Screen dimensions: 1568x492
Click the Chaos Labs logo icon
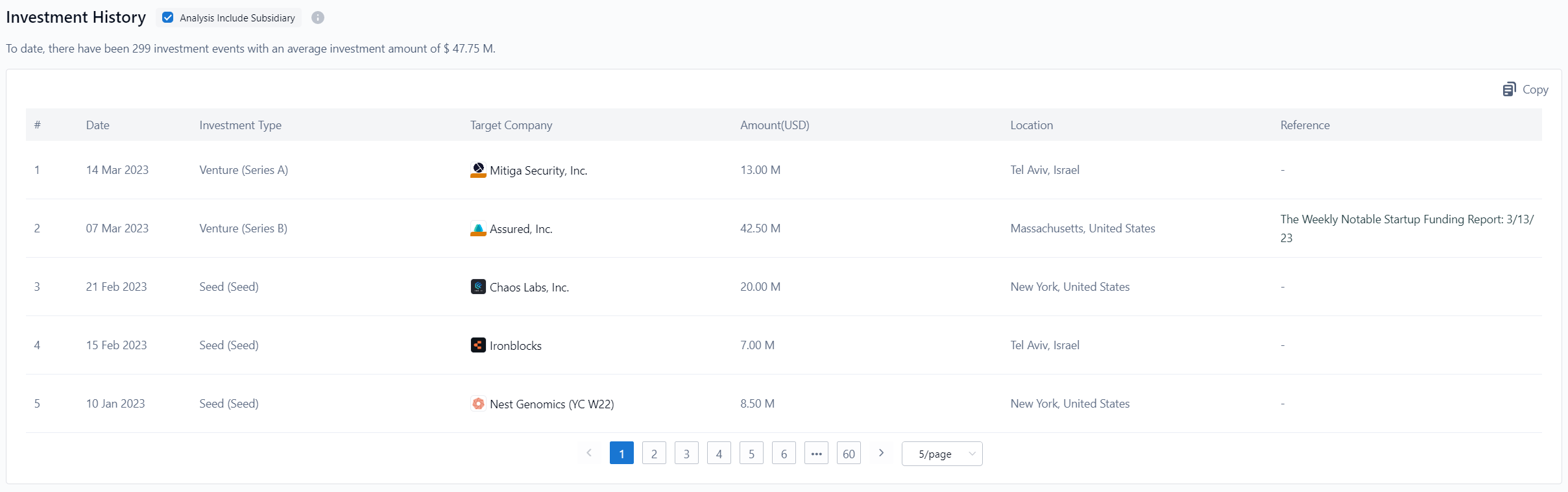click(478, 287)
